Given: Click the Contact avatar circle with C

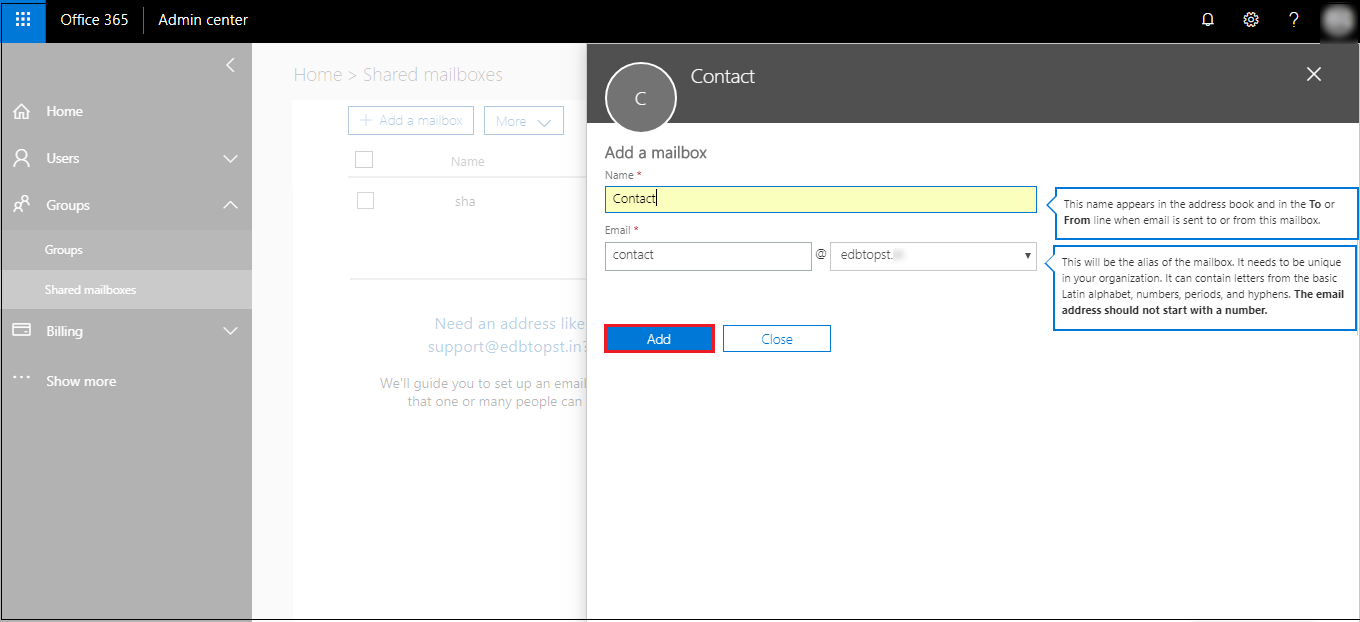Looking at the screenshot, I should coord(641,98).
